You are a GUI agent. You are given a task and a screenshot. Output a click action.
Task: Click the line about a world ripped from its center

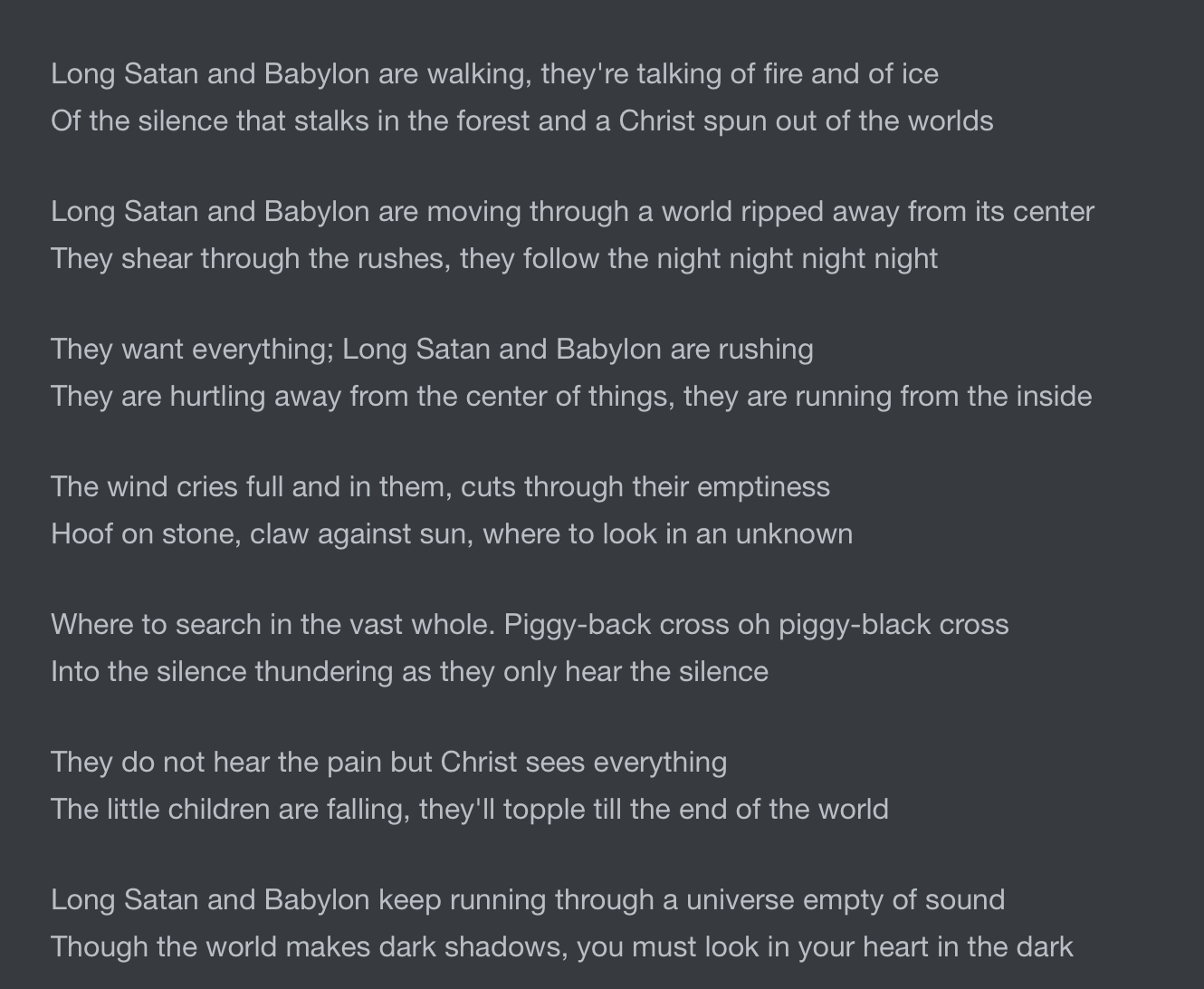pos(572,211)
